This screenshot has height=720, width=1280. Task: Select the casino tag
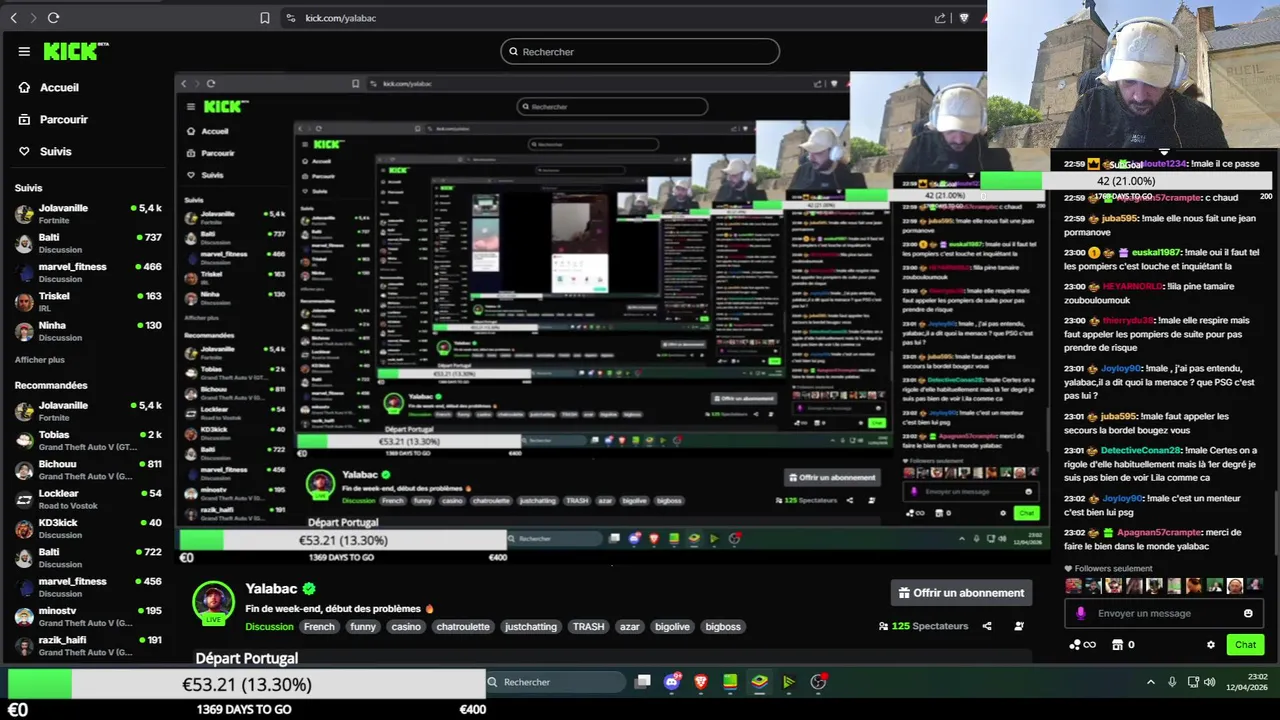click(406, 627)
